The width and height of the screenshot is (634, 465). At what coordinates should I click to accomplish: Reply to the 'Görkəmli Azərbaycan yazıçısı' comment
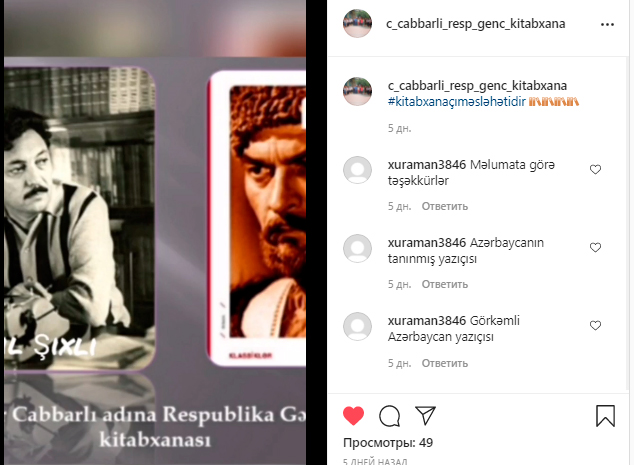coord(445,363)
